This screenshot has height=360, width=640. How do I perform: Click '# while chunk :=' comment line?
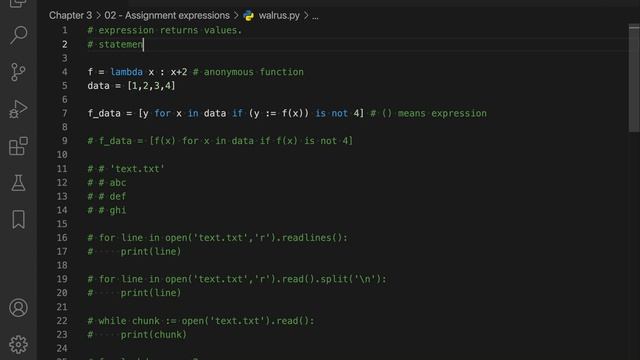pyautogui.click(x=201, y=321)
